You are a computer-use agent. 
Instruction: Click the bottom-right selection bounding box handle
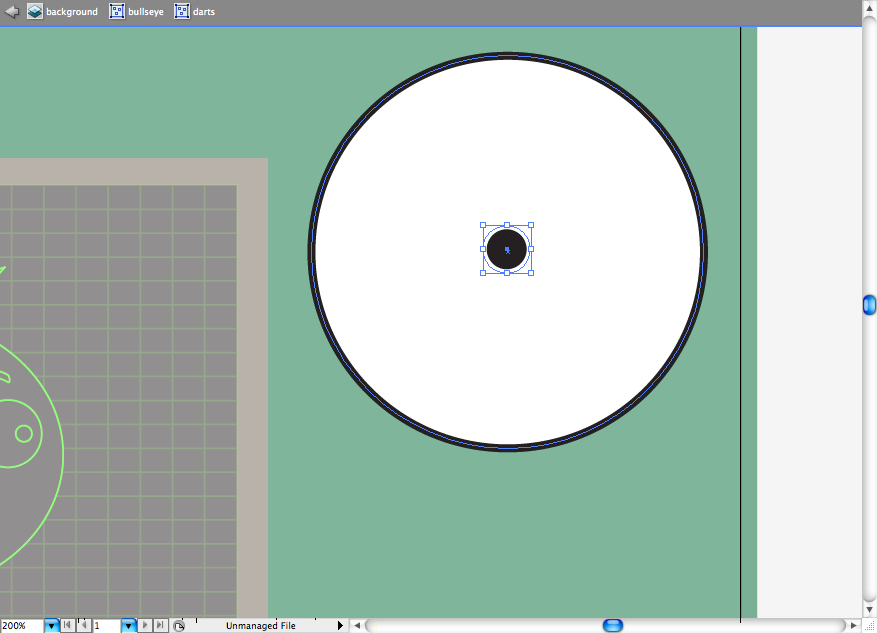531,273
